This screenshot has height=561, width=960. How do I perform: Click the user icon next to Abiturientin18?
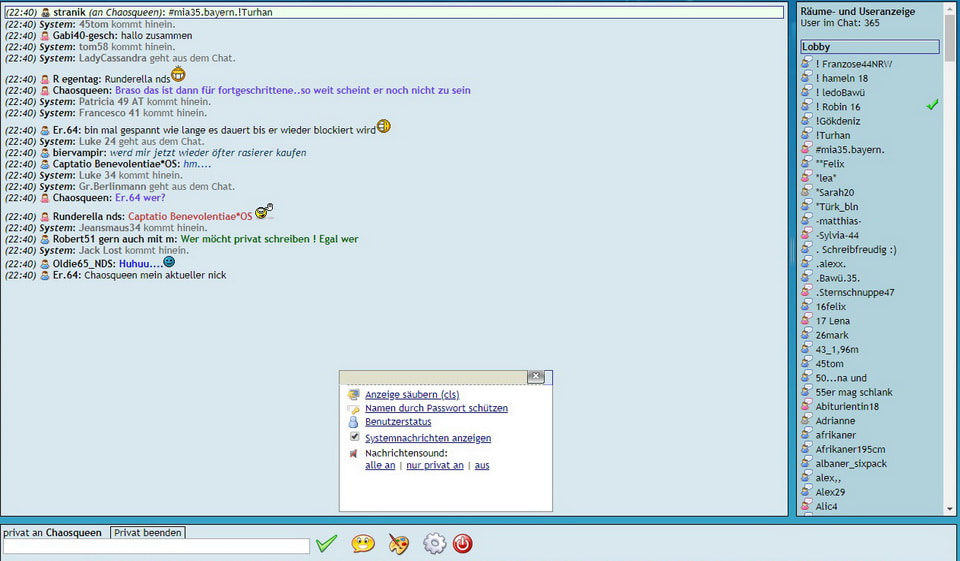[x=806, y=406]
